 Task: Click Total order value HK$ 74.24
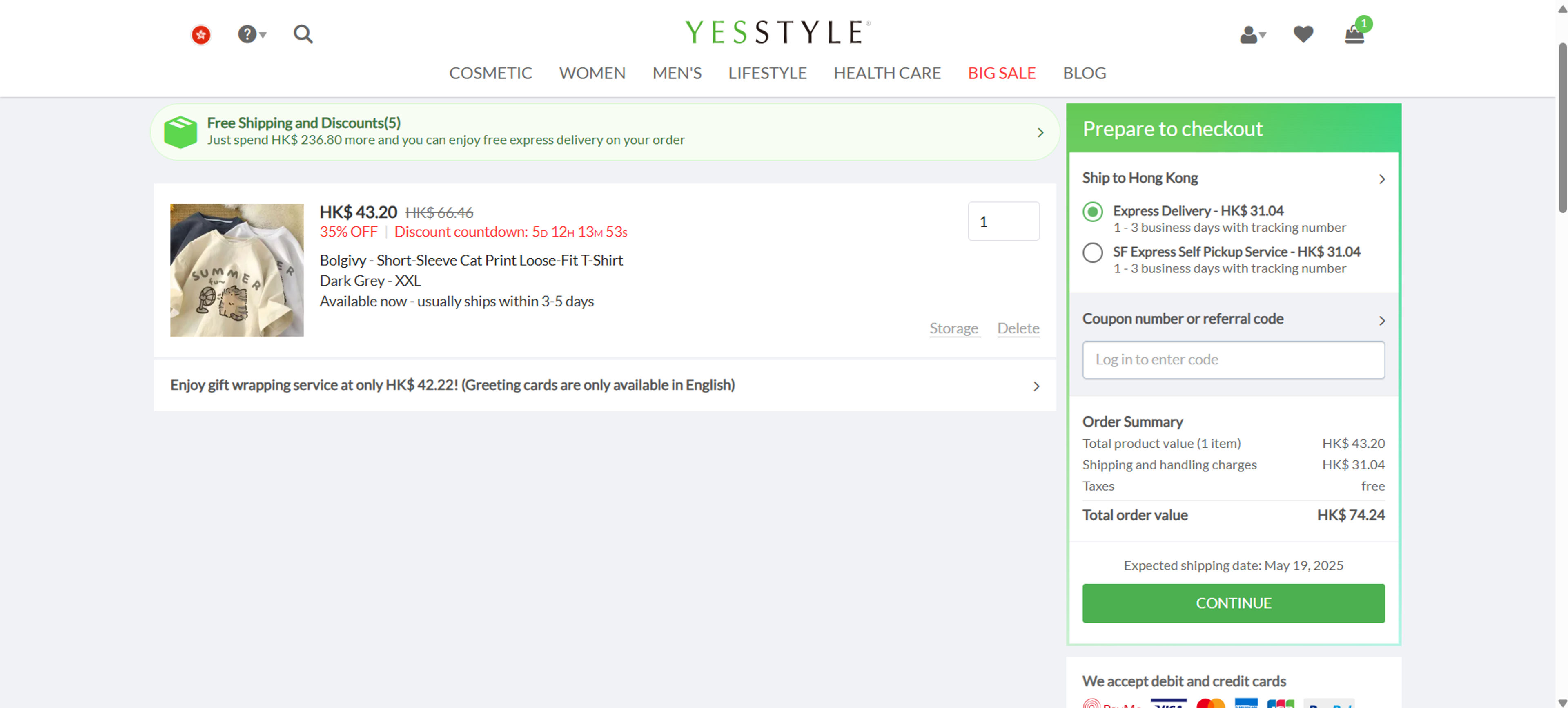click(1233, 515)
